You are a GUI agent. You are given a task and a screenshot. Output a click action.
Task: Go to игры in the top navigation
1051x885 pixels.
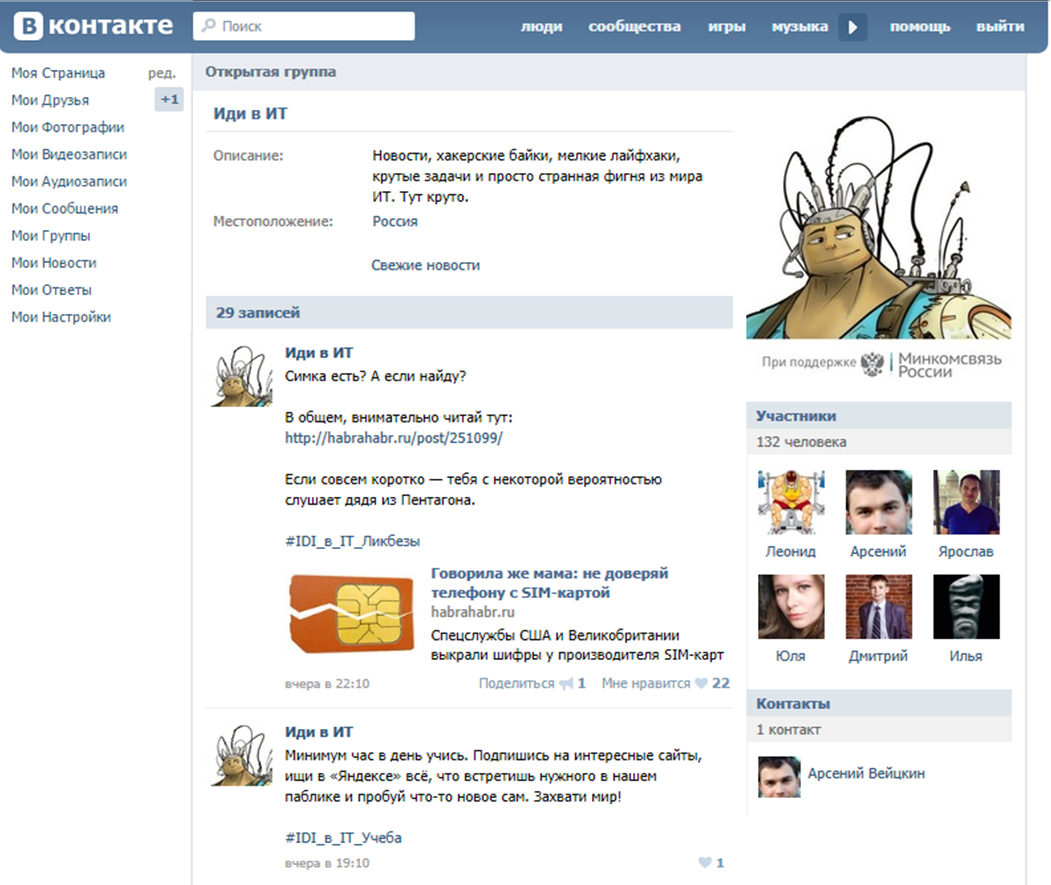tap(726, 27)
